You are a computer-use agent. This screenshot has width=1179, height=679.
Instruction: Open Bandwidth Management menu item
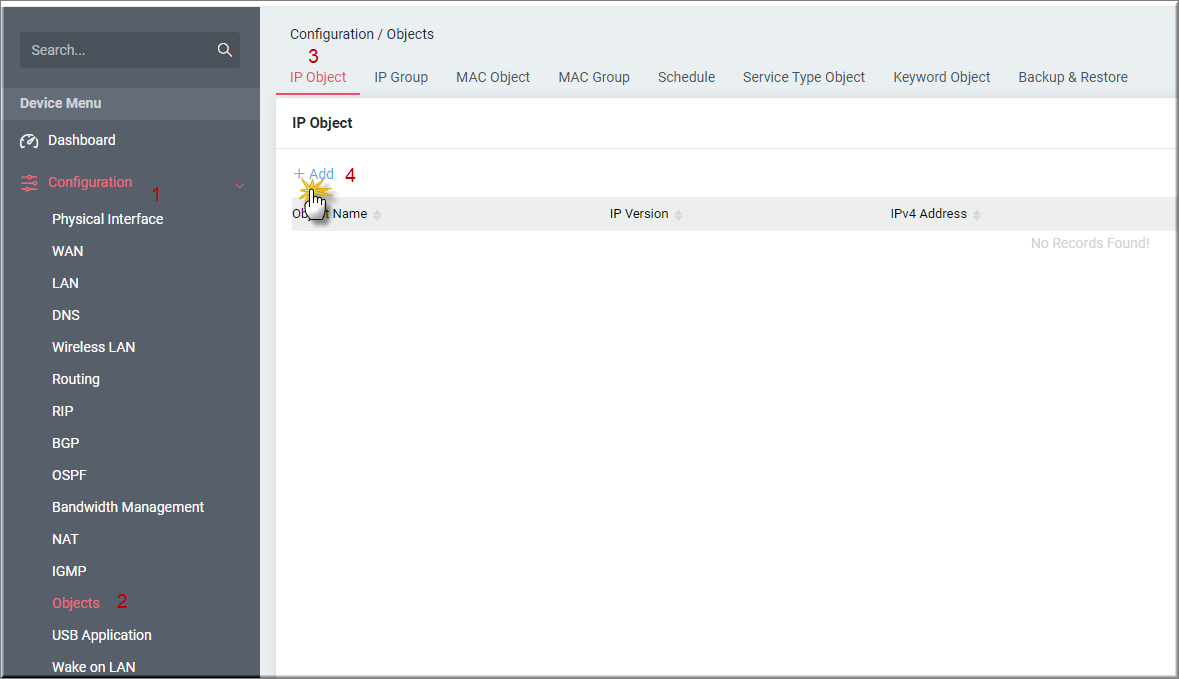click(128, 507)
